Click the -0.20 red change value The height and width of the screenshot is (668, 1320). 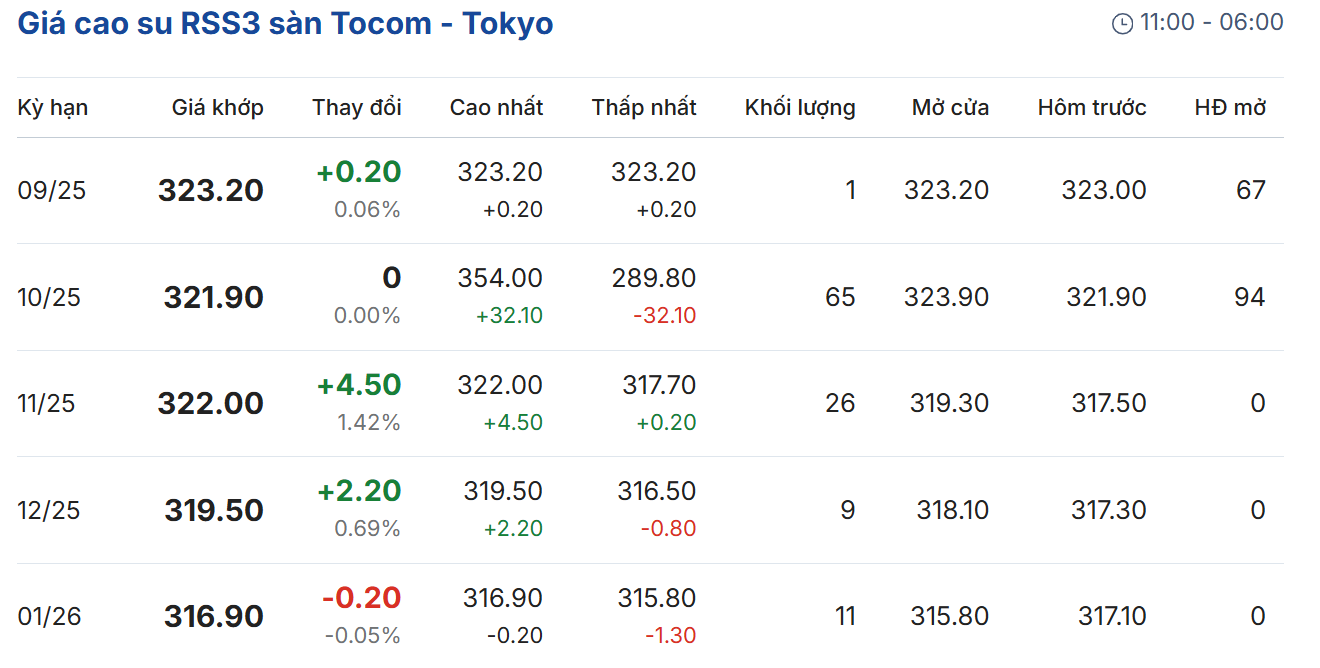click(361, 598)
